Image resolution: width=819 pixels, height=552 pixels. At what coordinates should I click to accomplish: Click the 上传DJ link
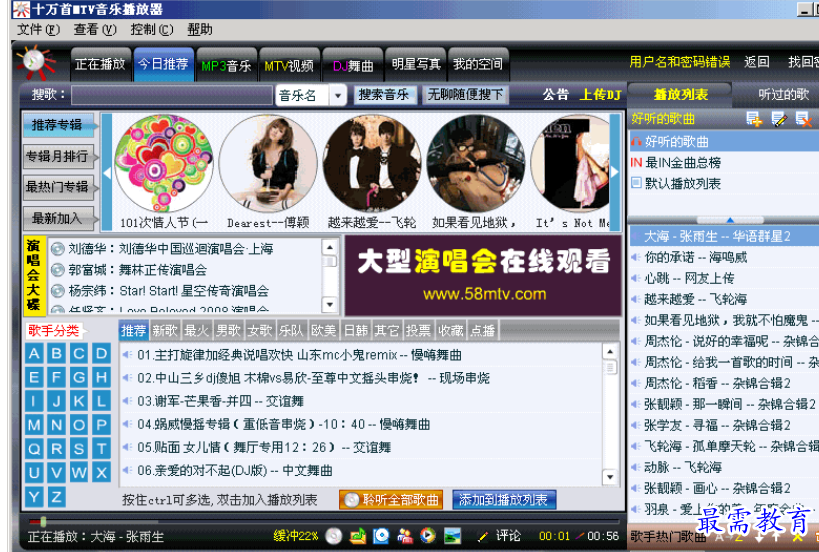(x=601, y=95)
